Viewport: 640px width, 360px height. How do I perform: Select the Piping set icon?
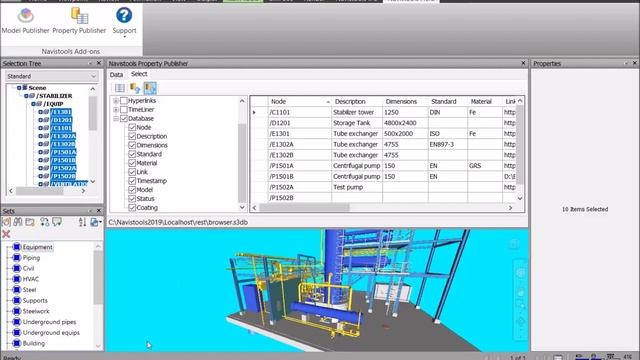click(x=16, y=258)
